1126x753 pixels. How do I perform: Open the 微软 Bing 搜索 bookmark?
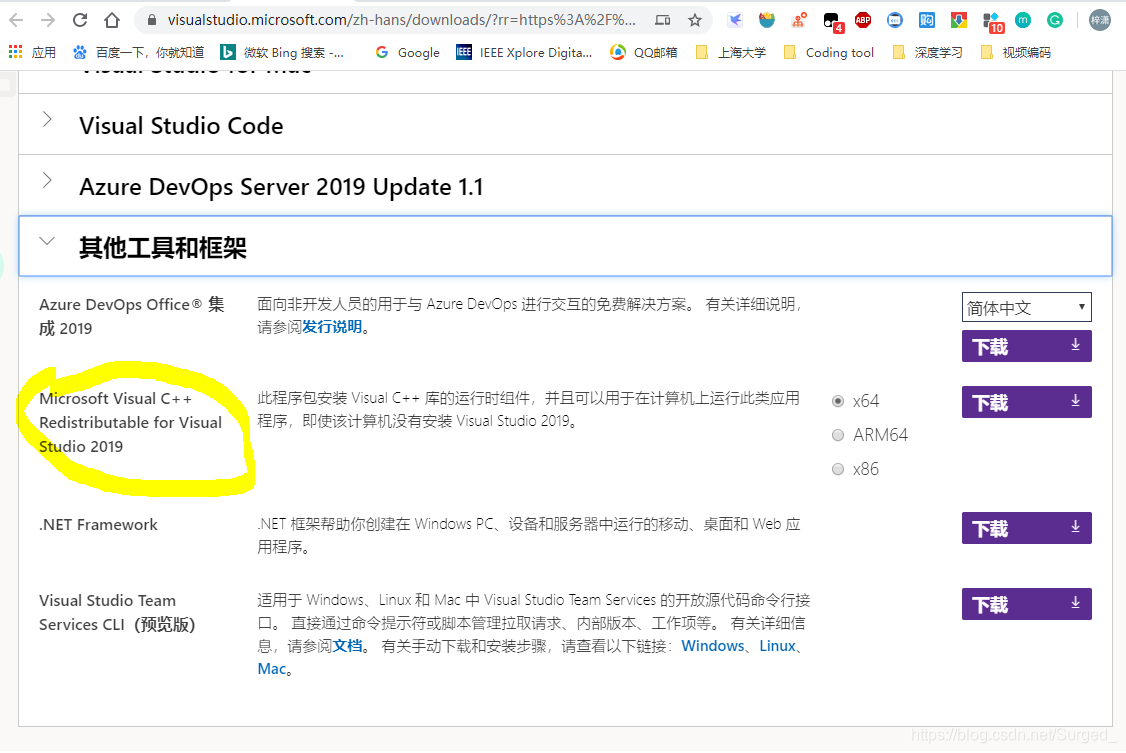click(x=282, y=52)
